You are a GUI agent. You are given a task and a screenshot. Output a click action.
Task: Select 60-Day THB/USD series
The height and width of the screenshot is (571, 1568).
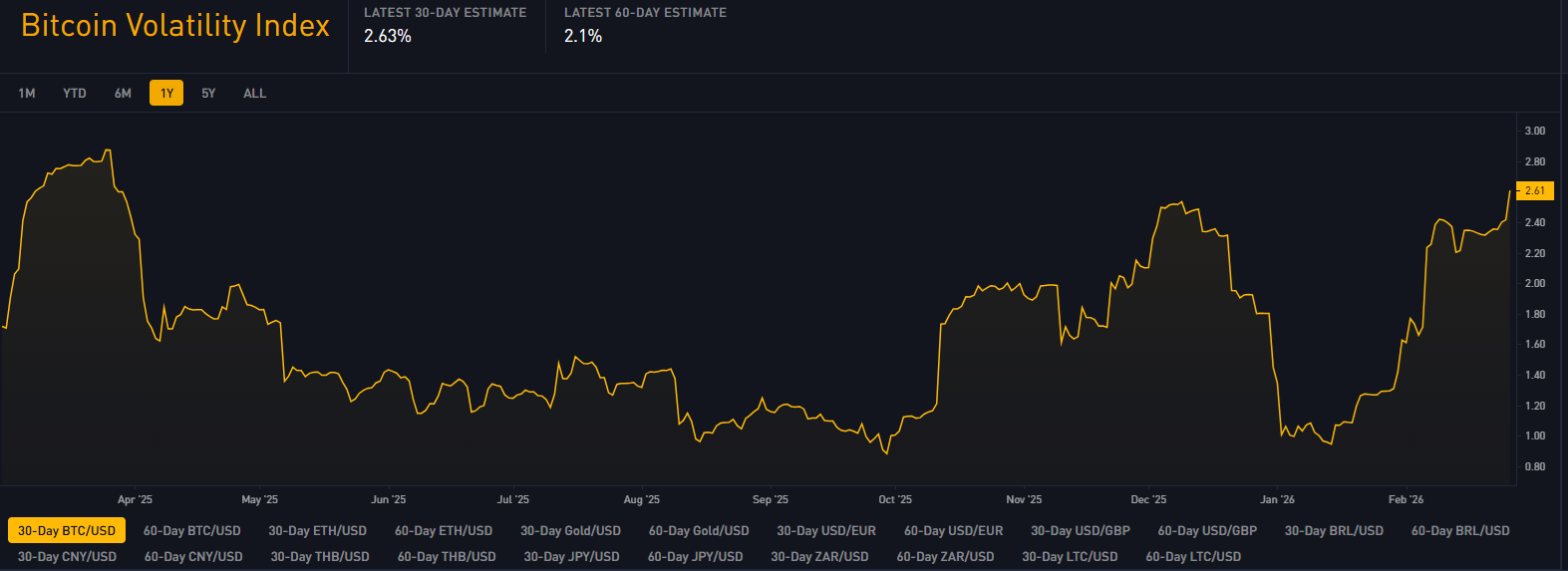click(447, 557)
